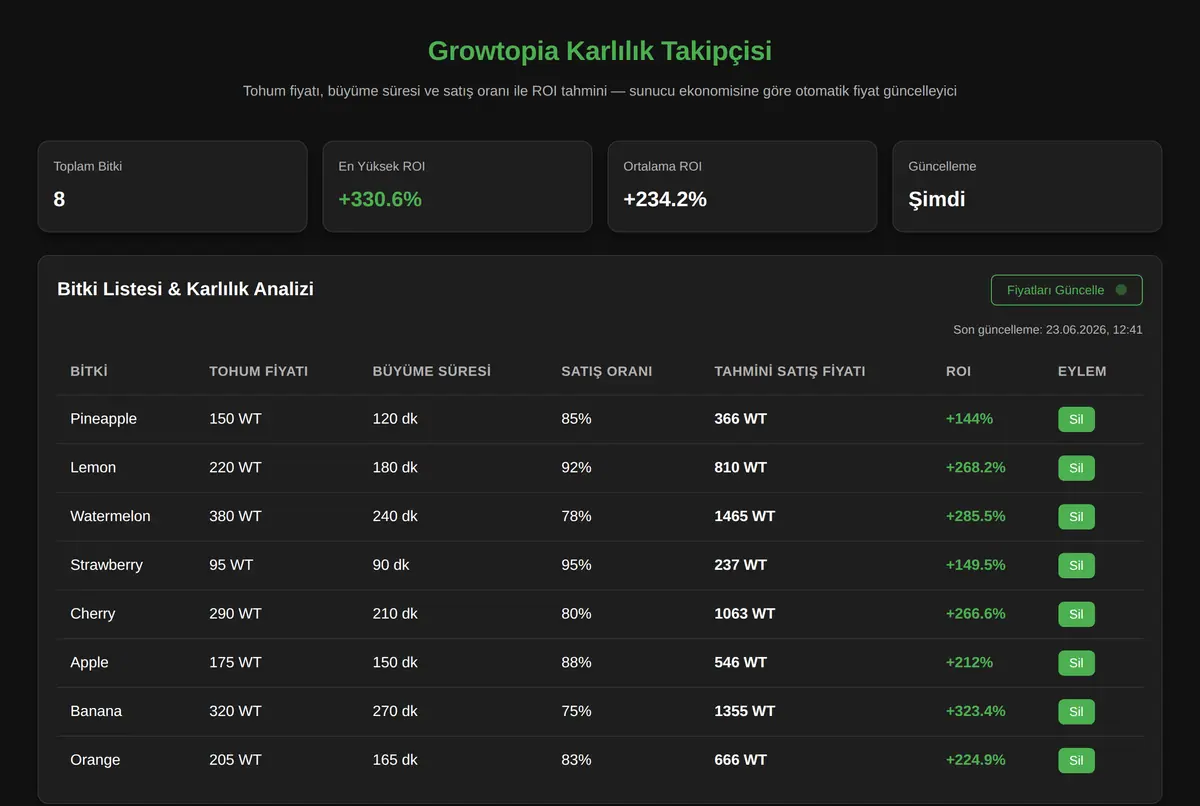Click the Strawberry plant name
Screen dimensions: 1200x806
pos(106,565)
